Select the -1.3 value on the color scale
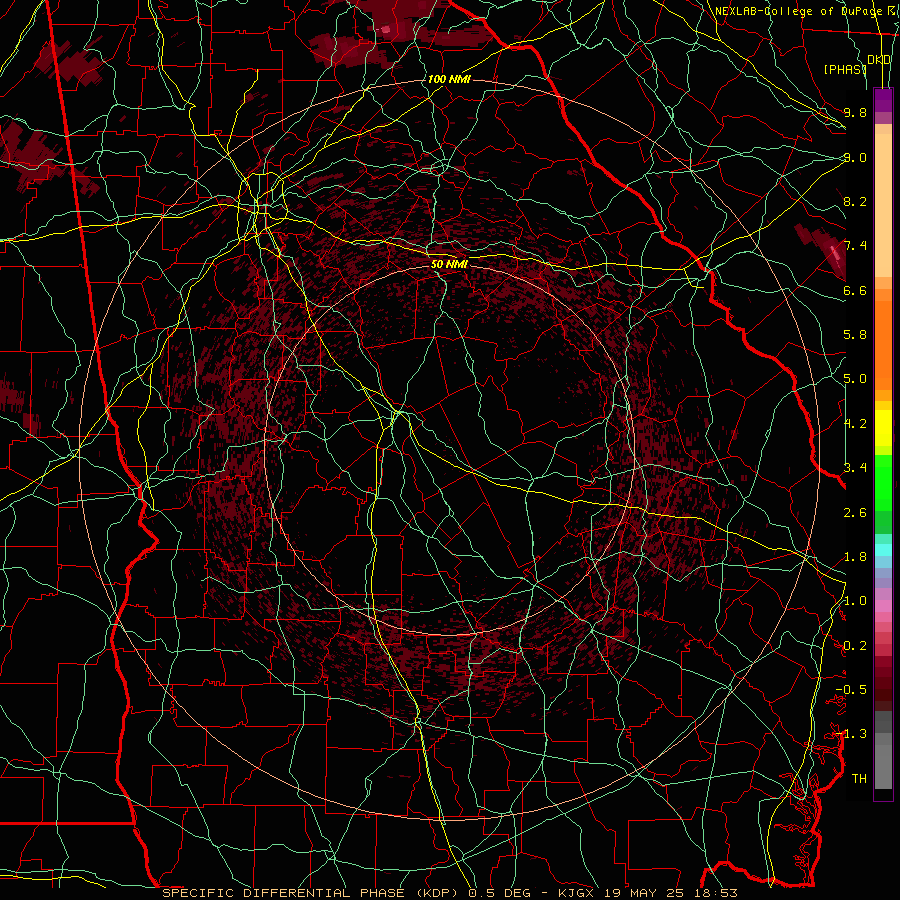The width and height of the screenshot is (900, 900). tap(852, 734)
